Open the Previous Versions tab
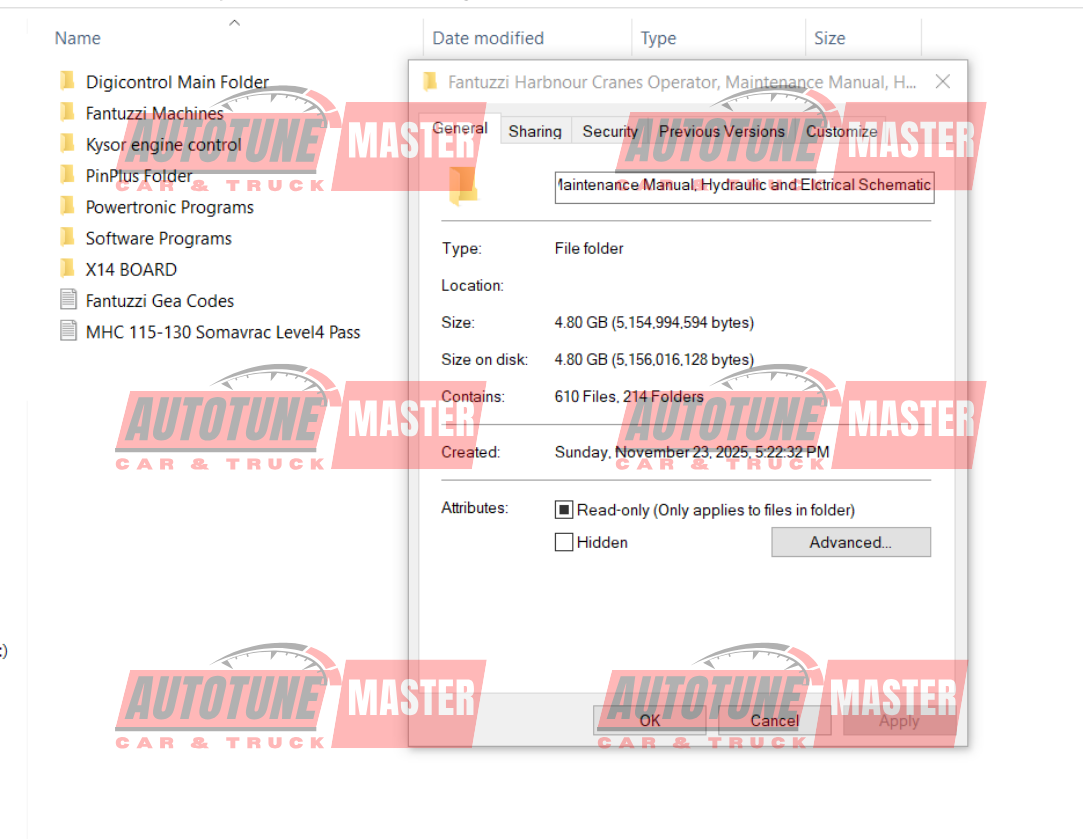1083x839 pixels. pyautogui.click(x=721, y=131)
